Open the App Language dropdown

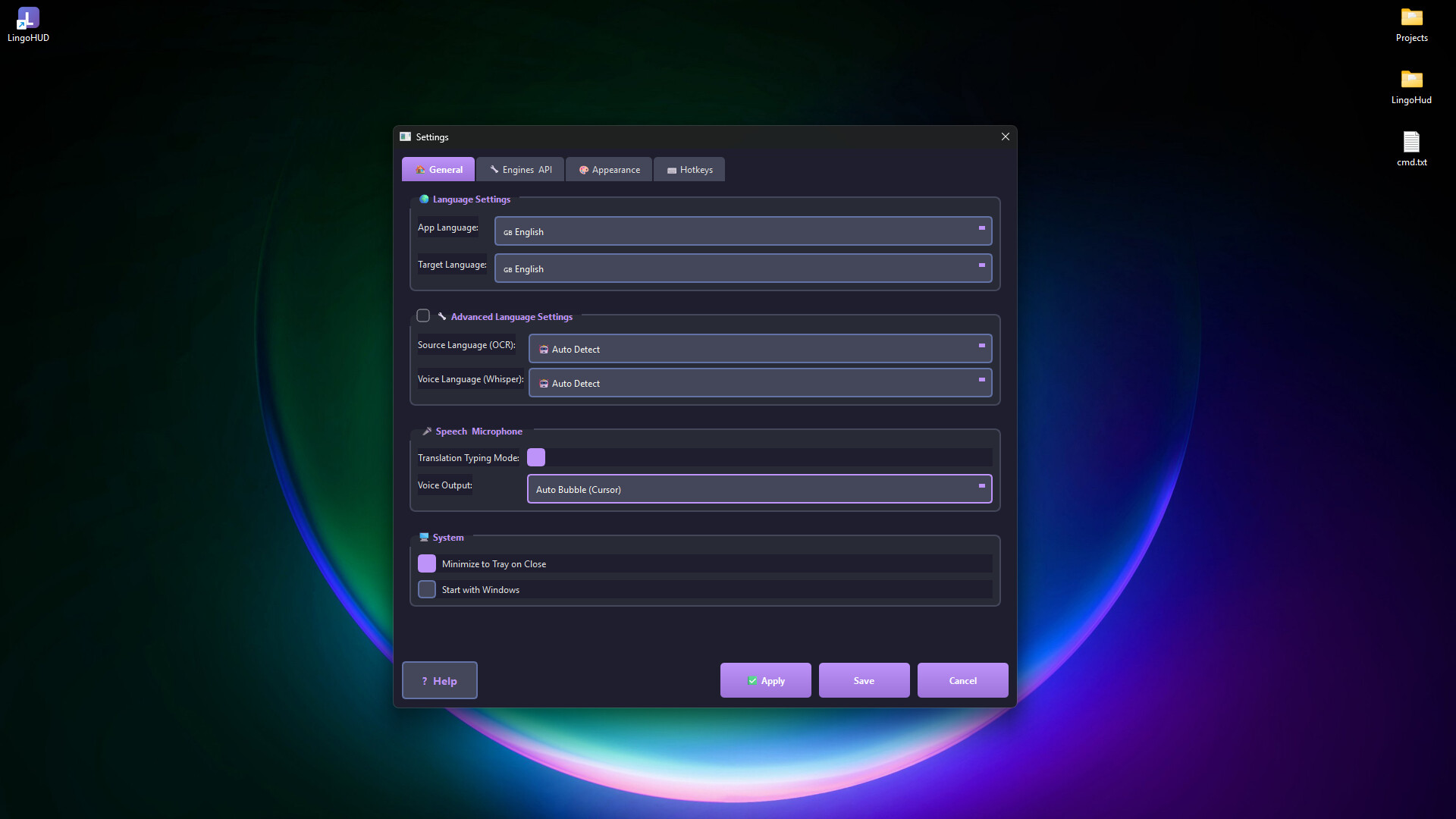pos(743,231)
